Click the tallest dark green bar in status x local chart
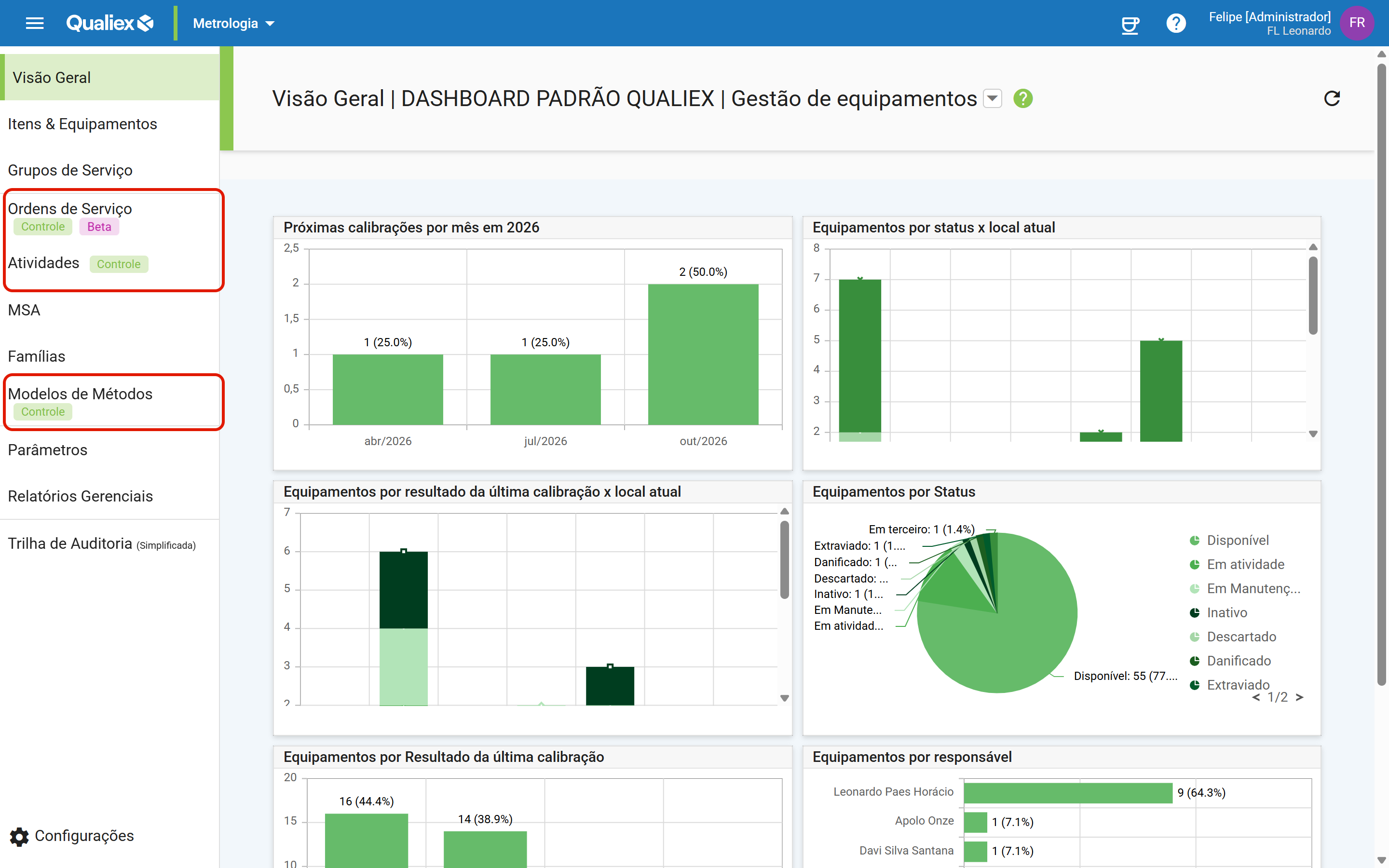The width and height of the screenshot is (1389, 868). (859, 356)
